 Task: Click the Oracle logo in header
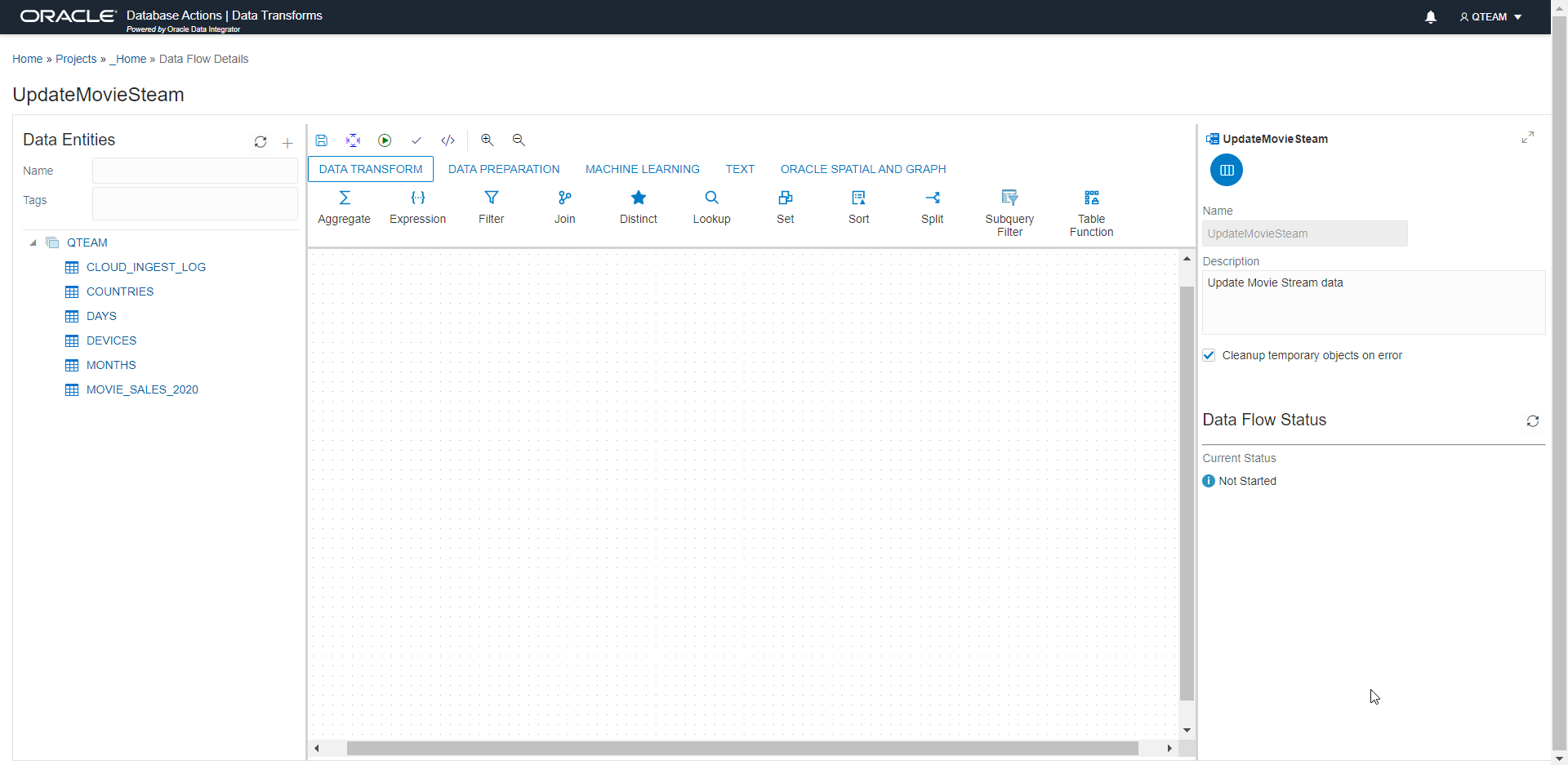point(69,16)
